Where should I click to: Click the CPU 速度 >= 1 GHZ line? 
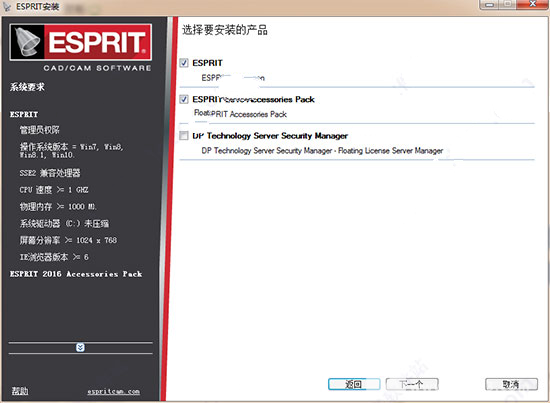click(x=54, y=190)
